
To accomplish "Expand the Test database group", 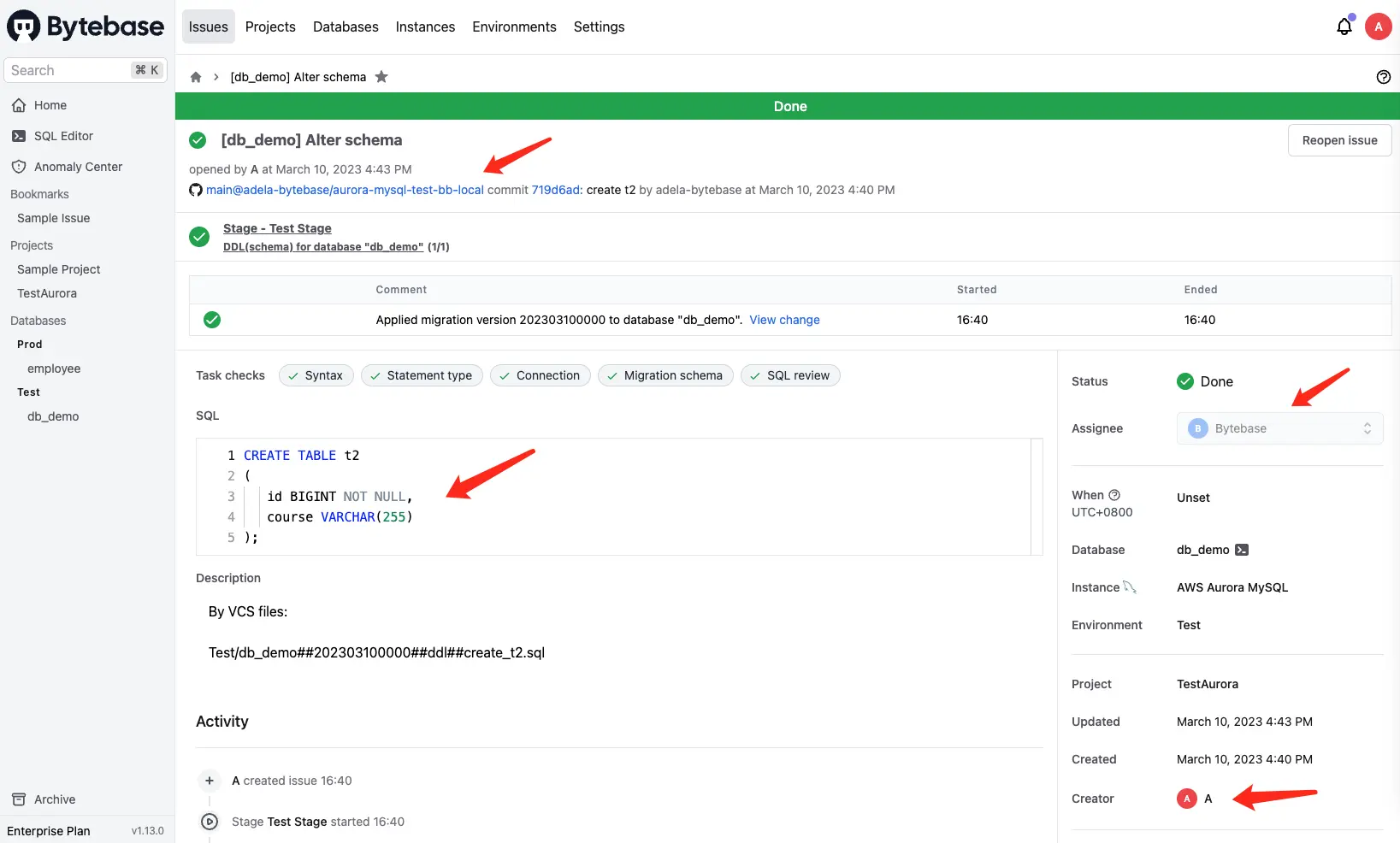I will tap(28, 392).
